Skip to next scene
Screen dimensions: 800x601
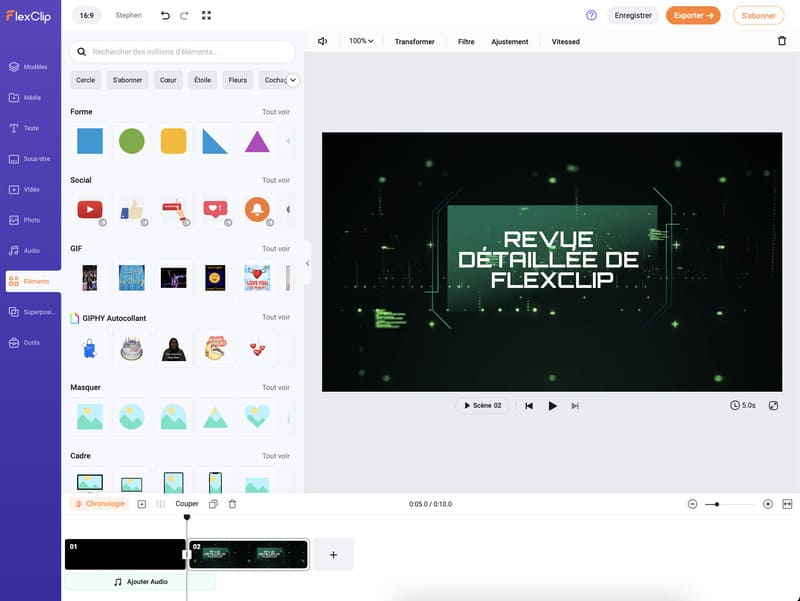tap(575, 406)
